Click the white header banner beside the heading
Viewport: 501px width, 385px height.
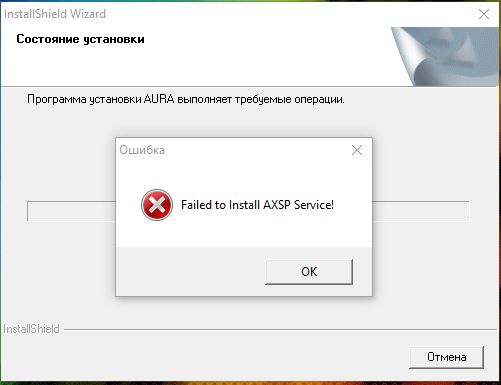[x=267, y=57]
